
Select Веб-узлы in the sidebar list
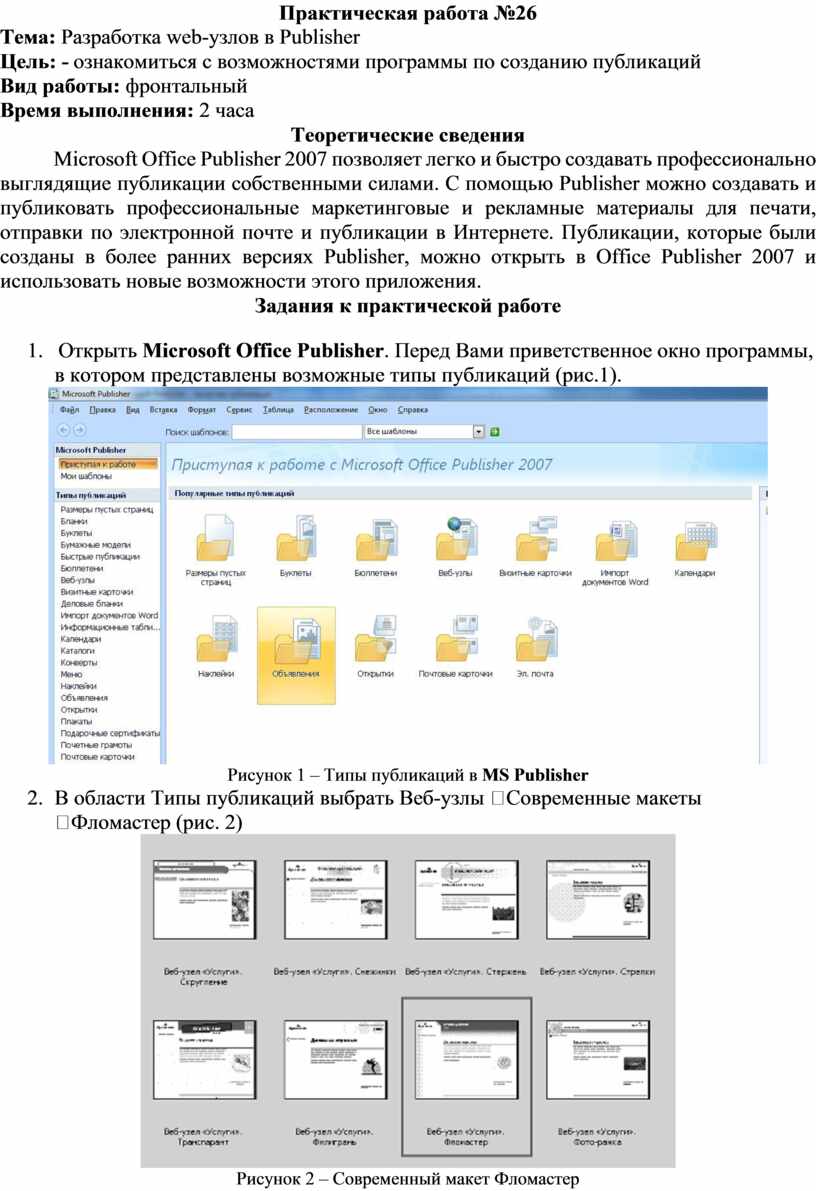pos(77,580)
